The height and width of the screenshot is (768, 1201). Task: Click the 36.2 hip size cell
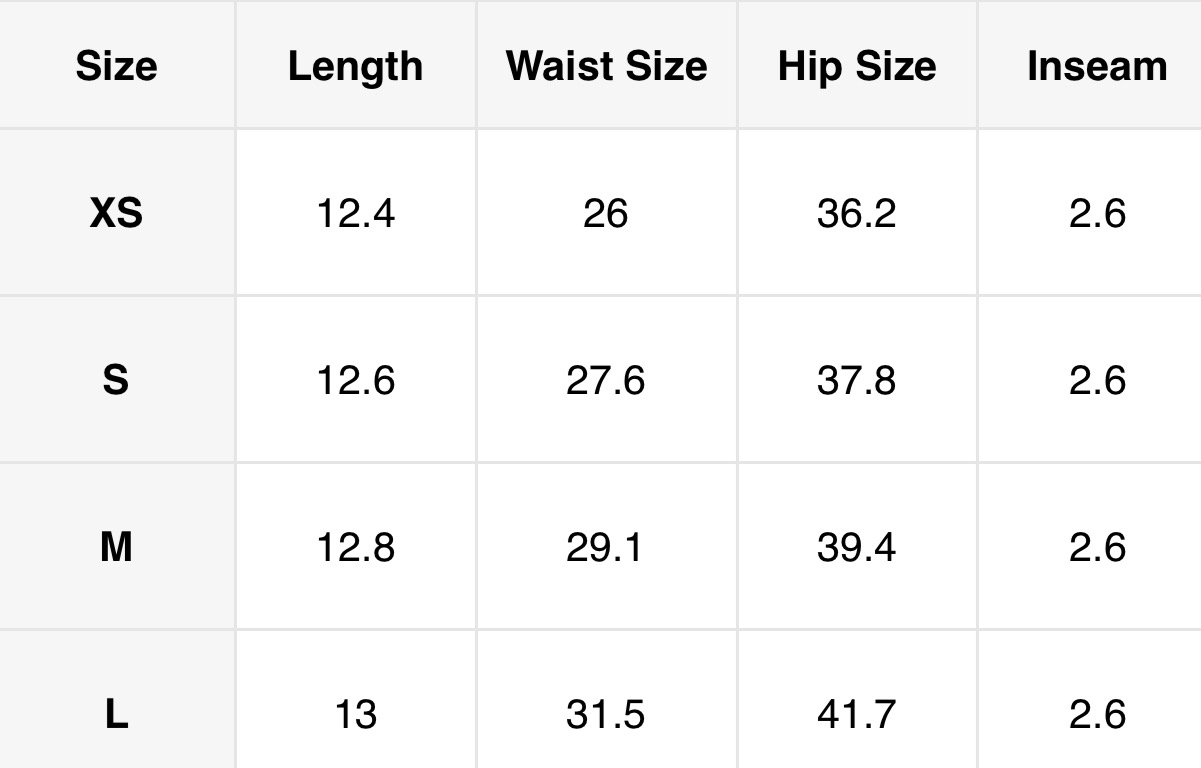[x=857, y=213]
